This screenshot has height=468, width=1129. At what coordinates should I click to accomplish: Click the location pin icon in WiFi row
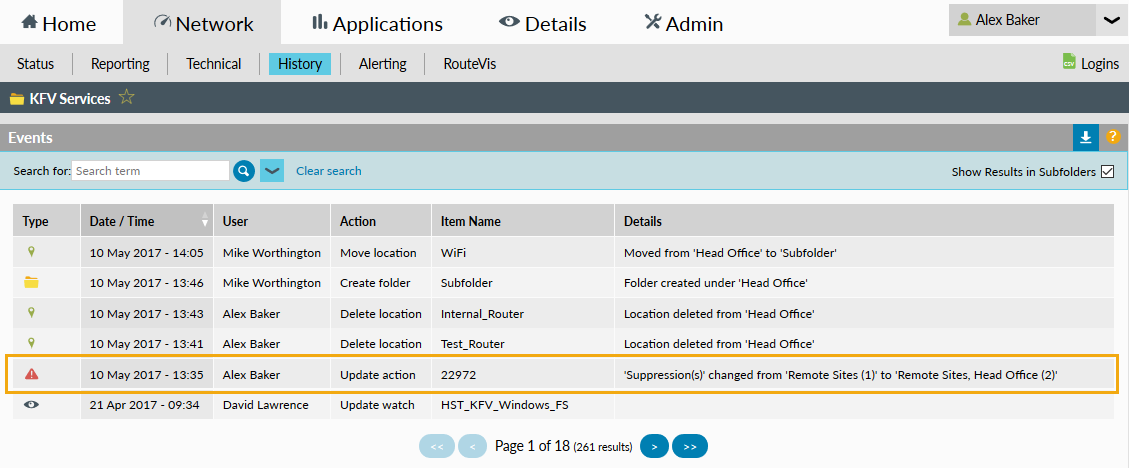[x=31, y=252]
